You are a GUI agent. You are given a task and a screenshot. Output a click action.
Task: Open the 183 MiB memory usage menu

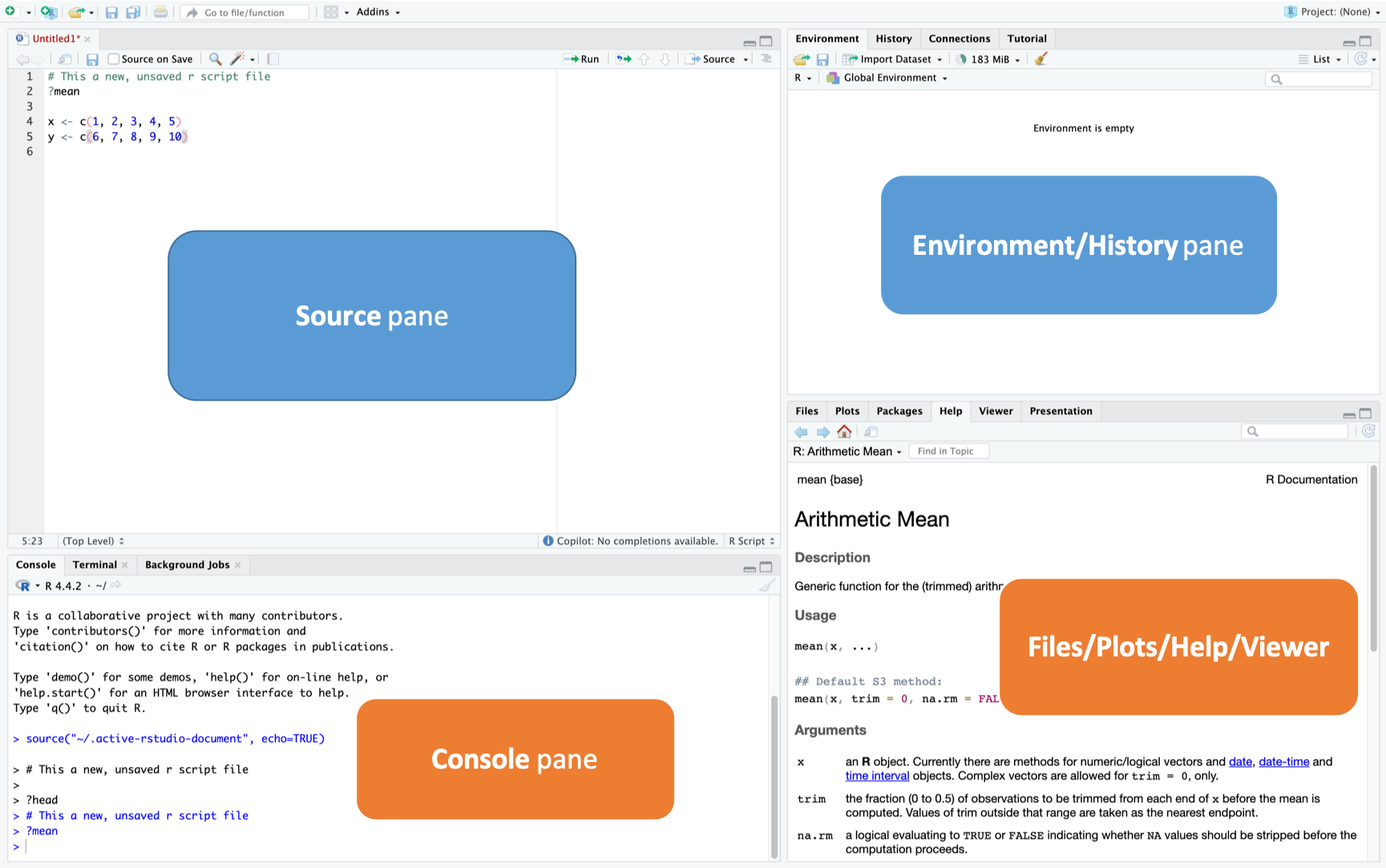[x=988, y=59]
